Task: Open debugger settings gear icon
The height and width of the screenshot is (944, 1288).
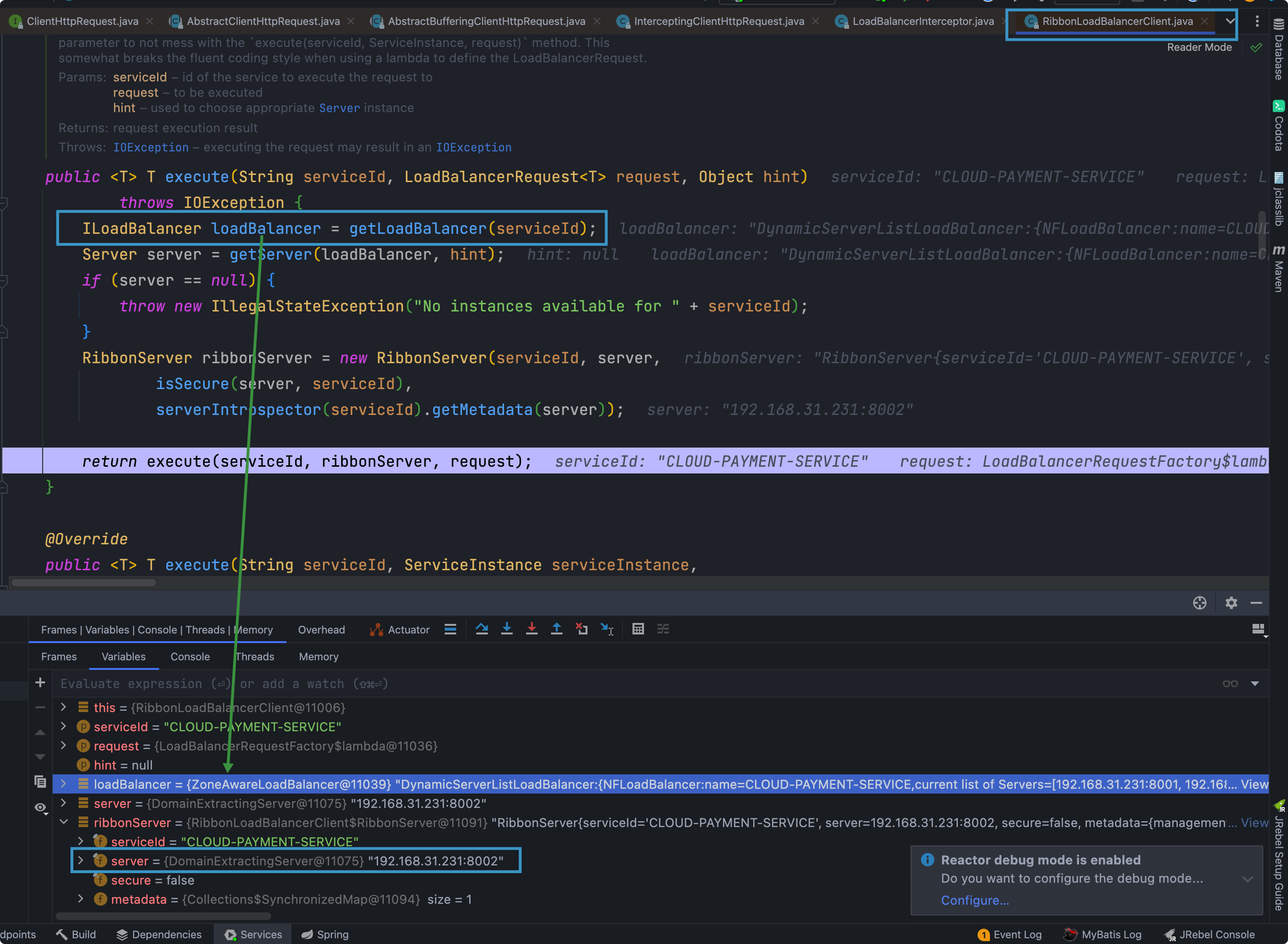Action: (1231, 603)
